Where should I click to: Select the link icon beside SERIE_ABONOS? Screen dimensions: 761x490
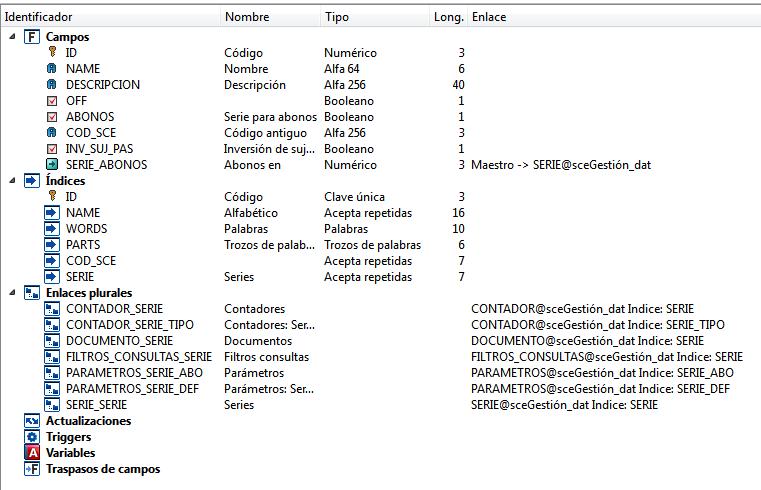tap(52, 164)
